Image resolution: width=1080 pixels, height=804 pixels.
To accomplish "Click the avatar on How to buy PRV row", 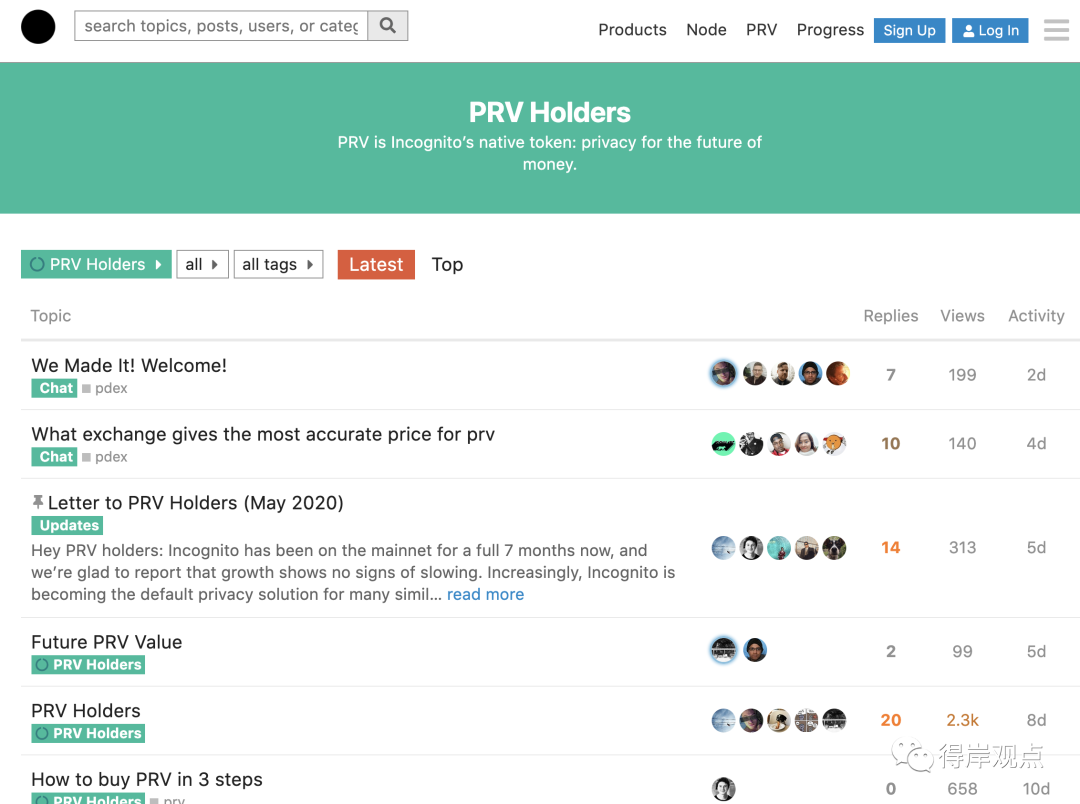I will click(723, 788).
